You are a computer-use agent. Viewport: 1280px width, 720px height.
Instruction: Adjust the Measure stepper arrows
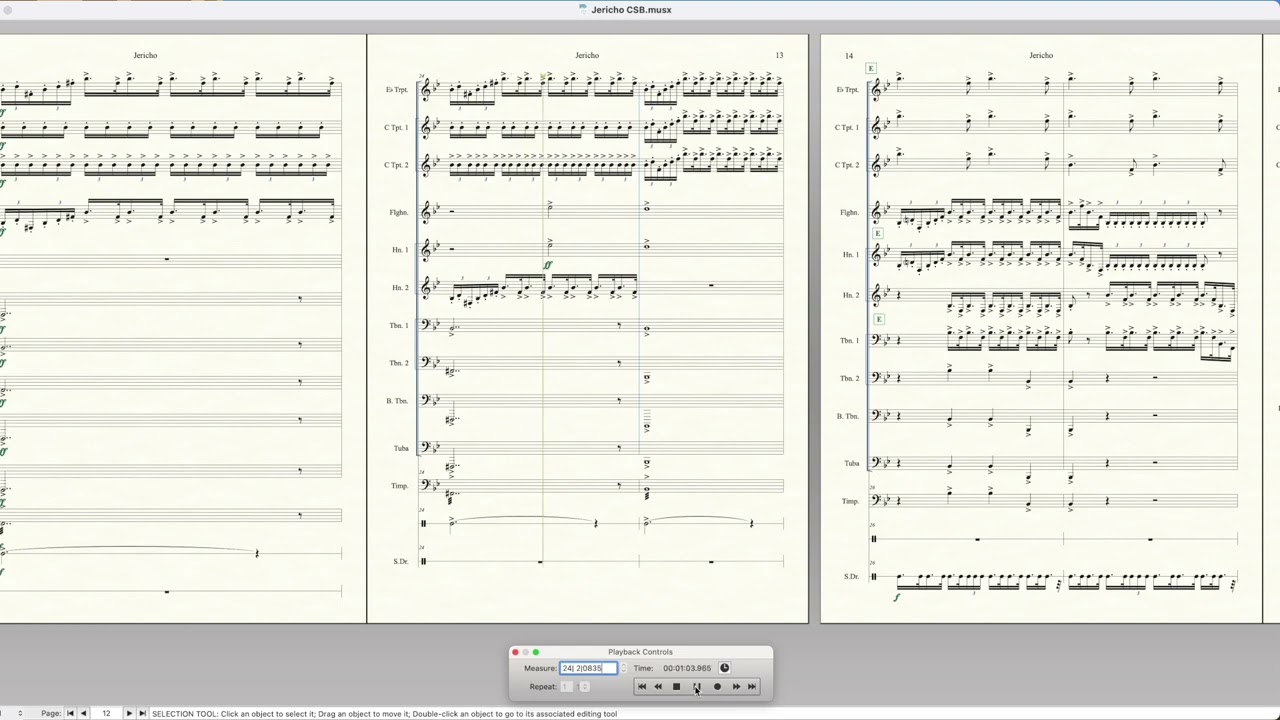click(623, 668)
